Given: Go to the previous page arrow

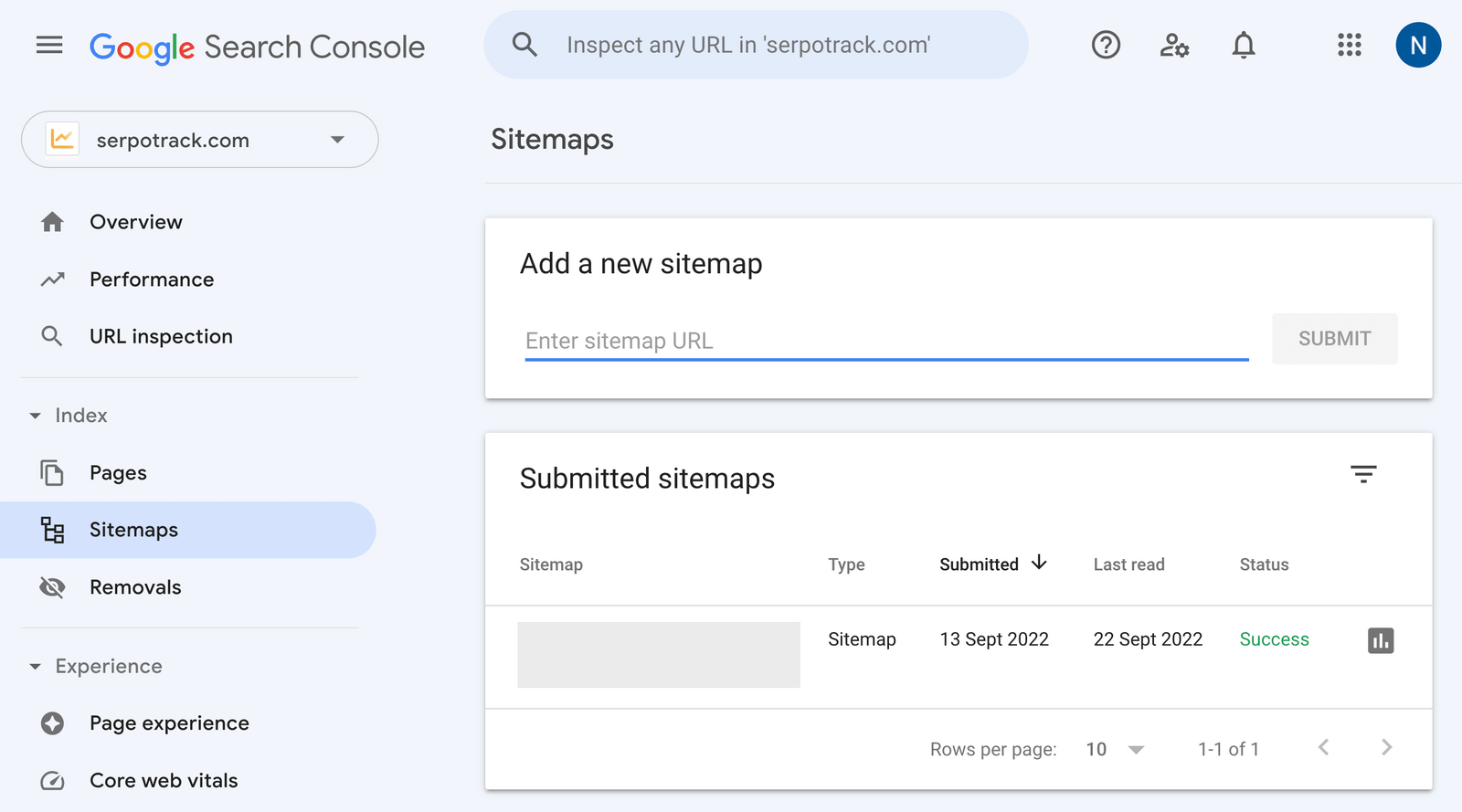Looking at the screenshot, I should [x=1323, y=747].
